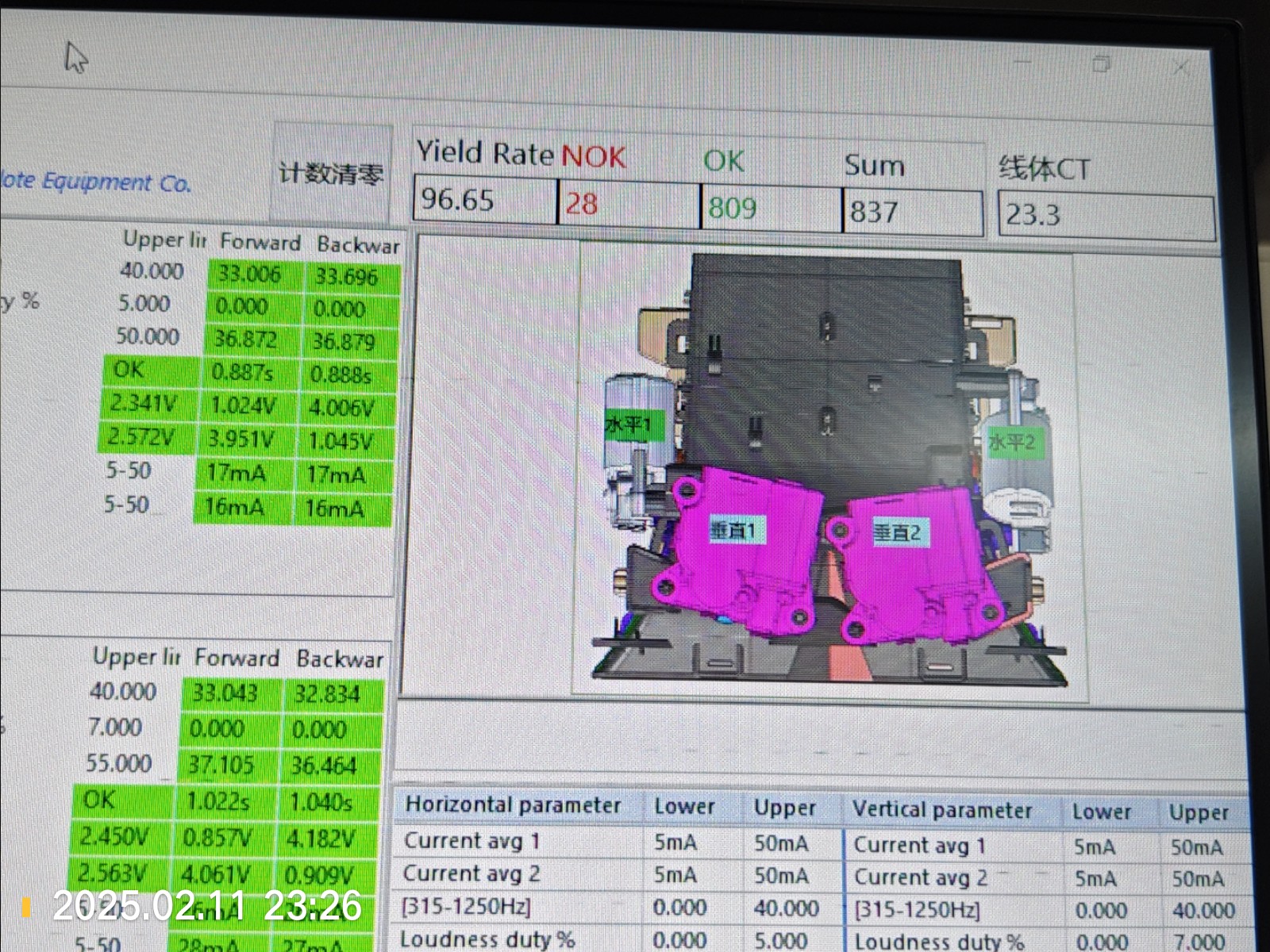Viewport: 1270px width, 952px height.
Task: Click the Vertical parameter column header
Action: (x=942, y=810)
